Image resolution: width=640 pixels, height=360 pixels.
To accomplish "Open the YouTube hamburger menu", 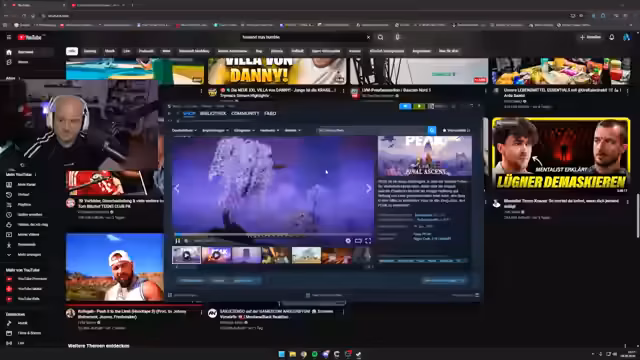I will point(9,37).
